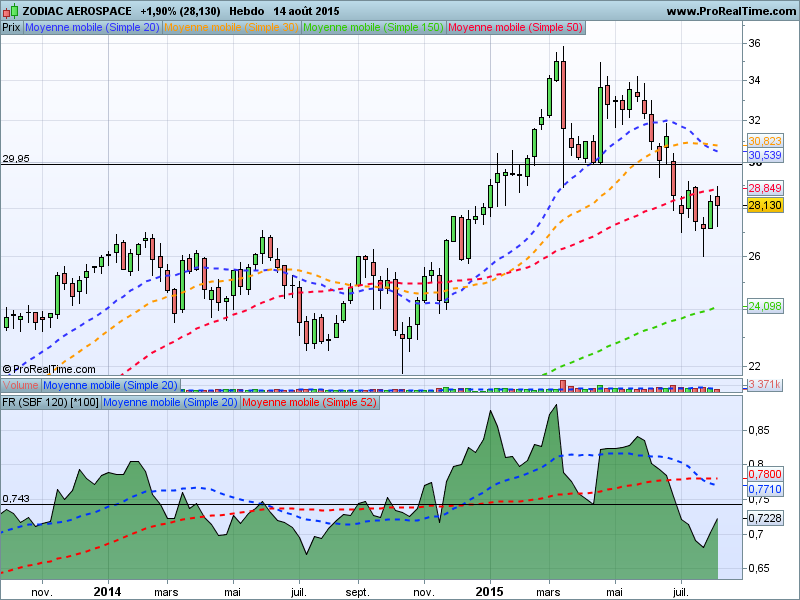Click the 2015 year label on time axis
The height and width of the screenshot is (600, 800).
point(489,592)
